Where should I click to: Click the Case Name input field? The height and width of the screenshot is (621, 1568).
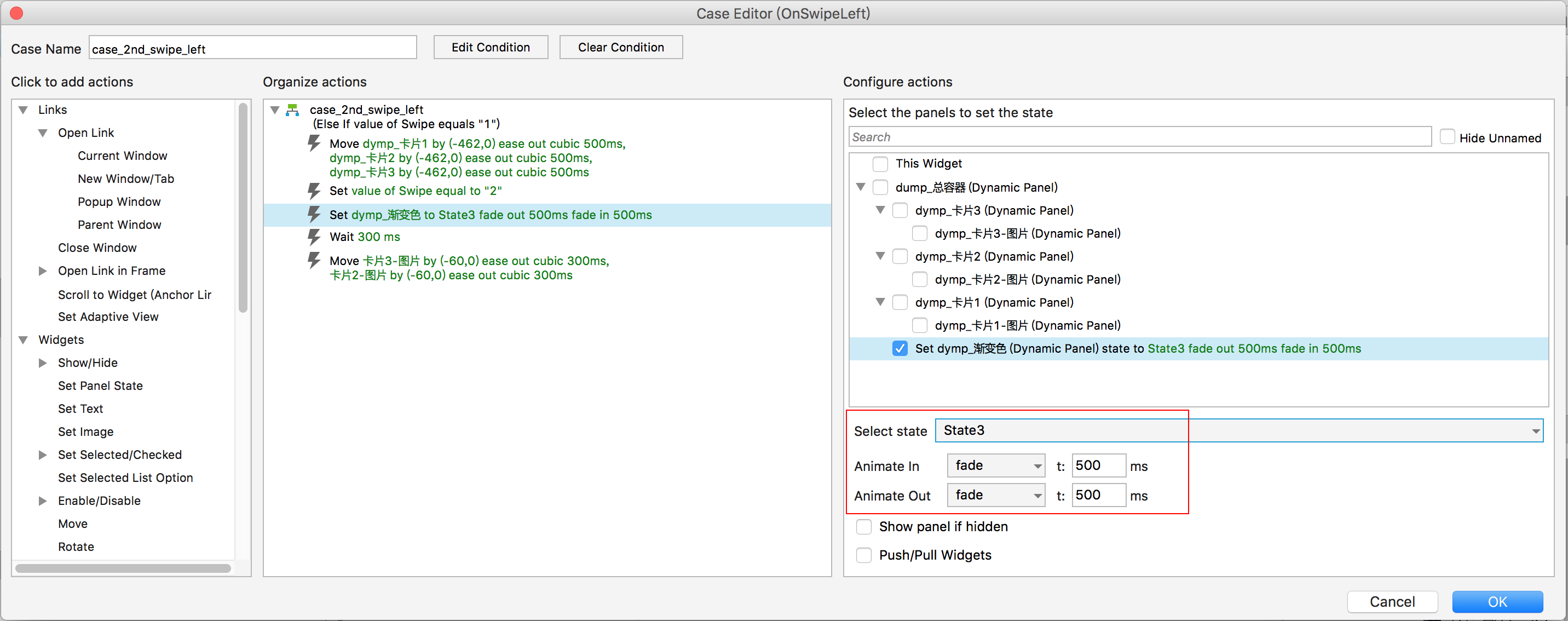pyautogui.click(x=252, y=49)
